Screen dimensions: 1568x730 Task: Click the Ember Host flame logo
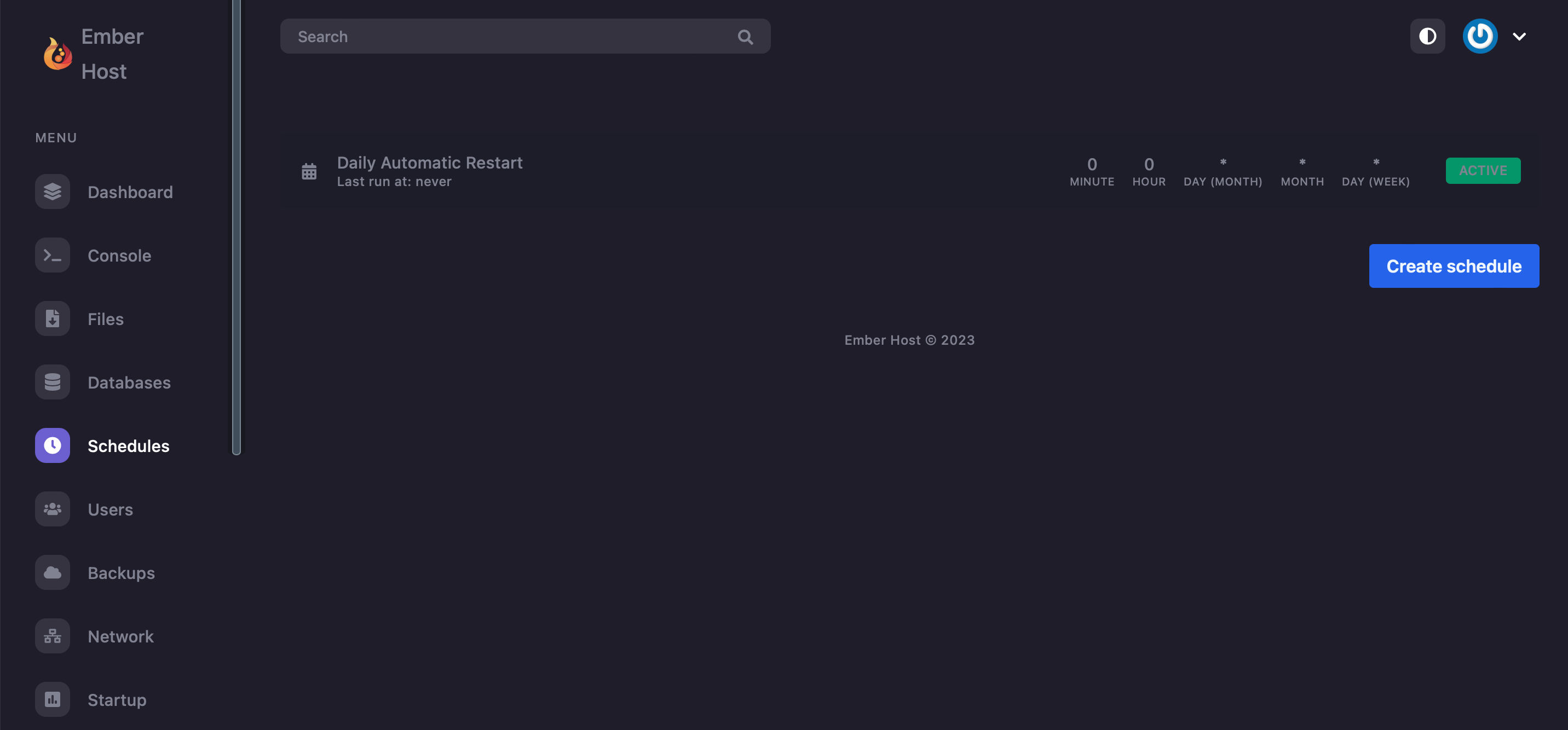click(x=58, y=54)
